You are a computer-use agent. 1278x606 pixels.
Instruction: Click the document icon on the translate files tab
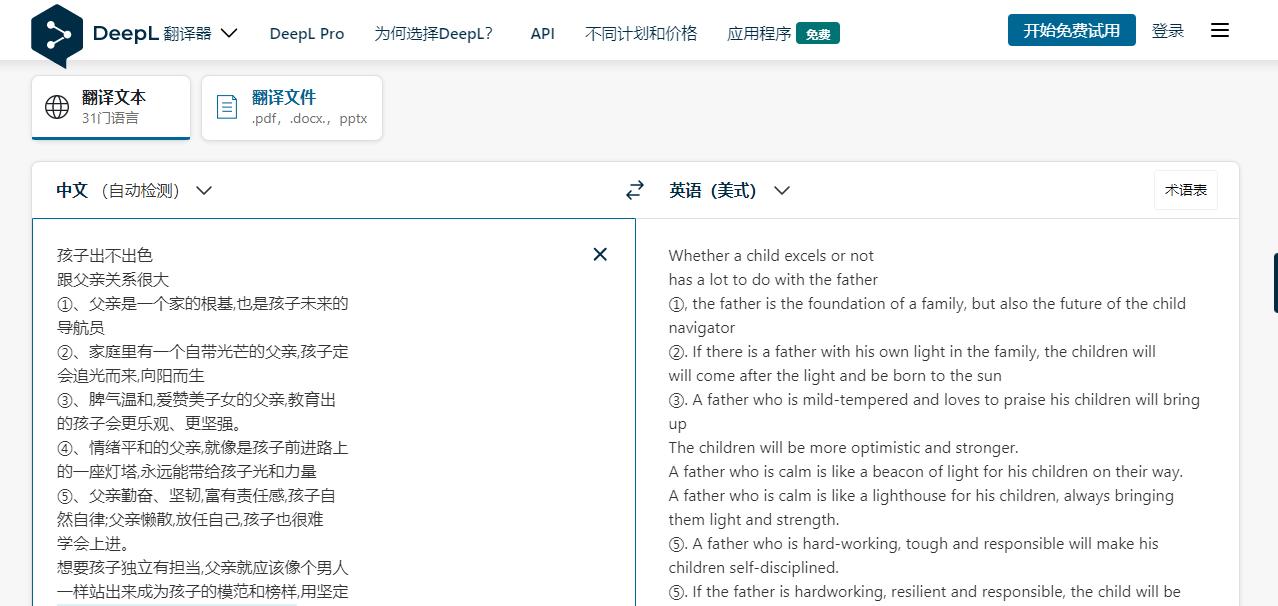(x=225, y=106)
